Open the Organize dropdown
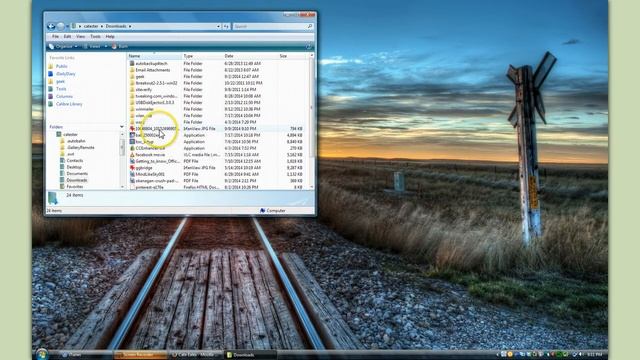The height and width of the screenshot is (360, 640). pos(63,47)
